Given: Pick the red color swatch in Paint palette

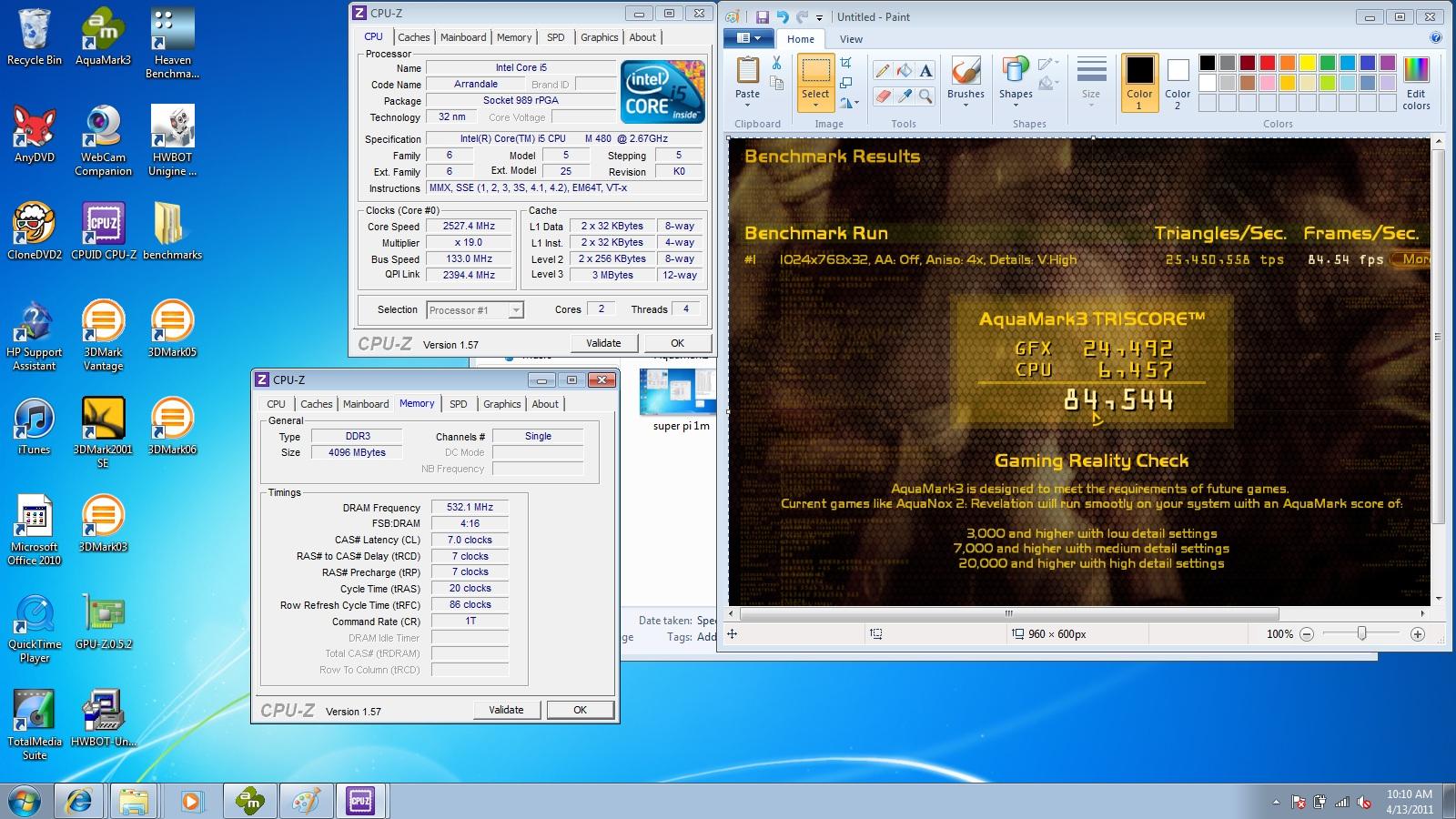Looking at the screenshot, I should [x=1267, y=63].
